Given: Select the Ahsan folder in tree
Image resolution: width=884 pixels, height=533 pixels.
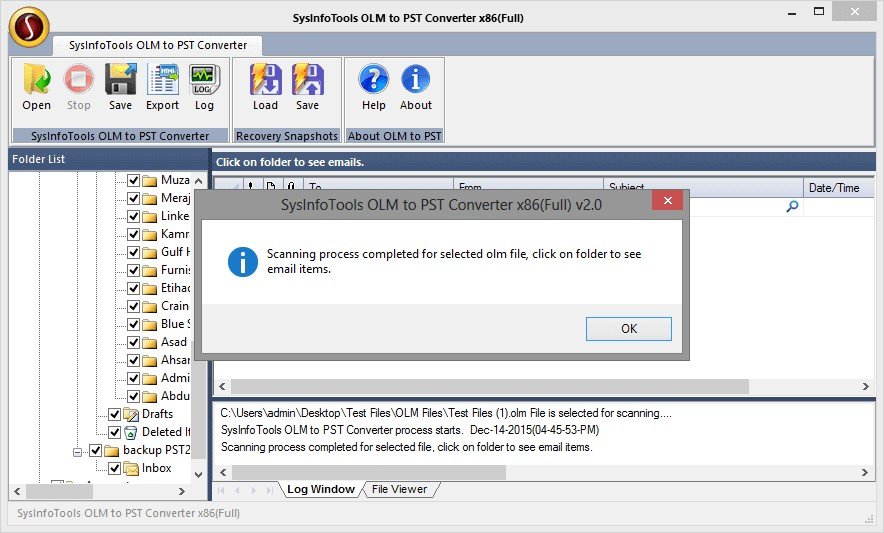Looking at the screenshot, I should tap(175, 360).
